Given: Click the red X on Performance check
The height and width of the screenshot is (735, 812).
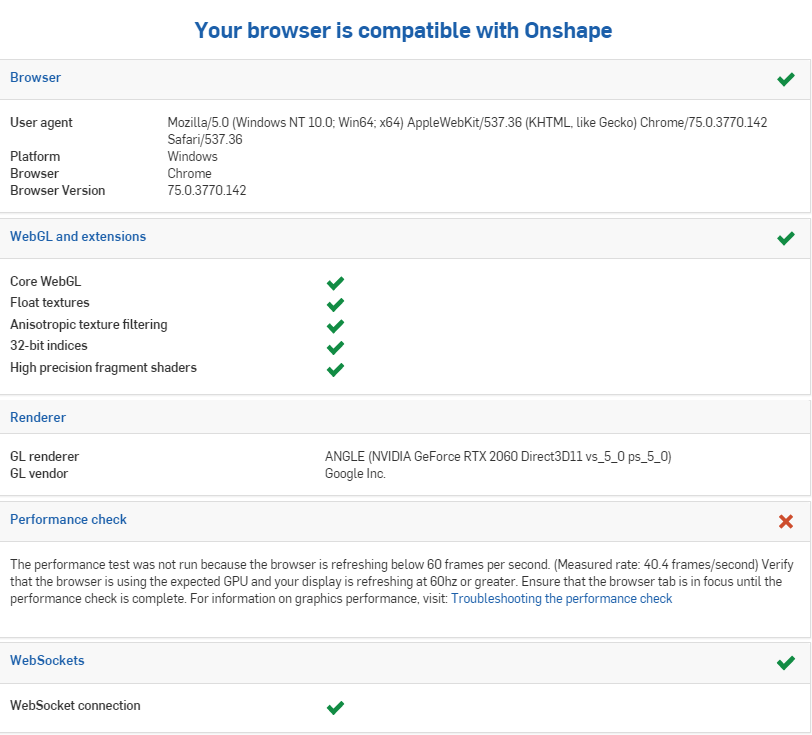Looking at the screenshot, I should click(x=786, y=521).
